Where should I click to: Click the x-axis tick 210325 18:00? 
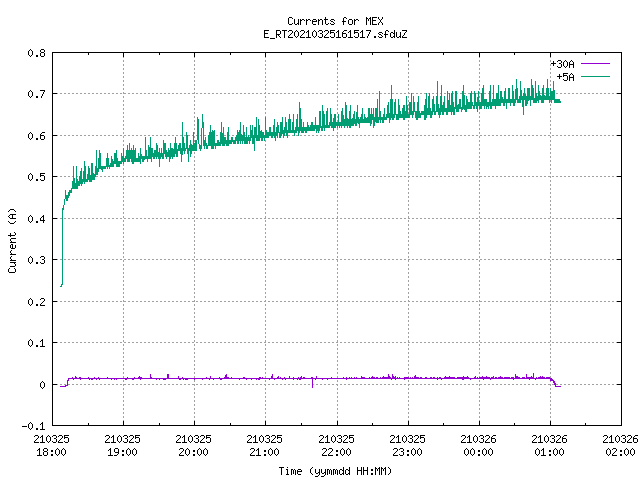(51, 445)
